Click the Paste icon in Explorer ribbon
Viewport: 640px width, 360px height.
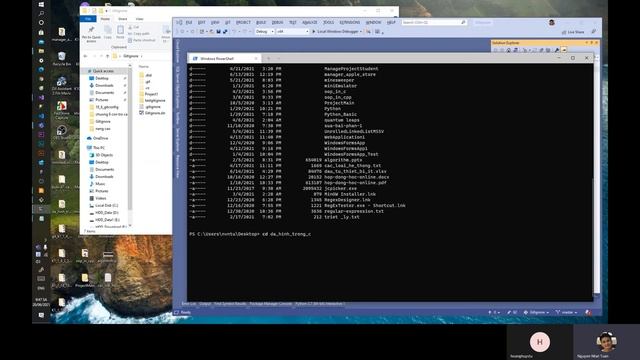[120, 33]
